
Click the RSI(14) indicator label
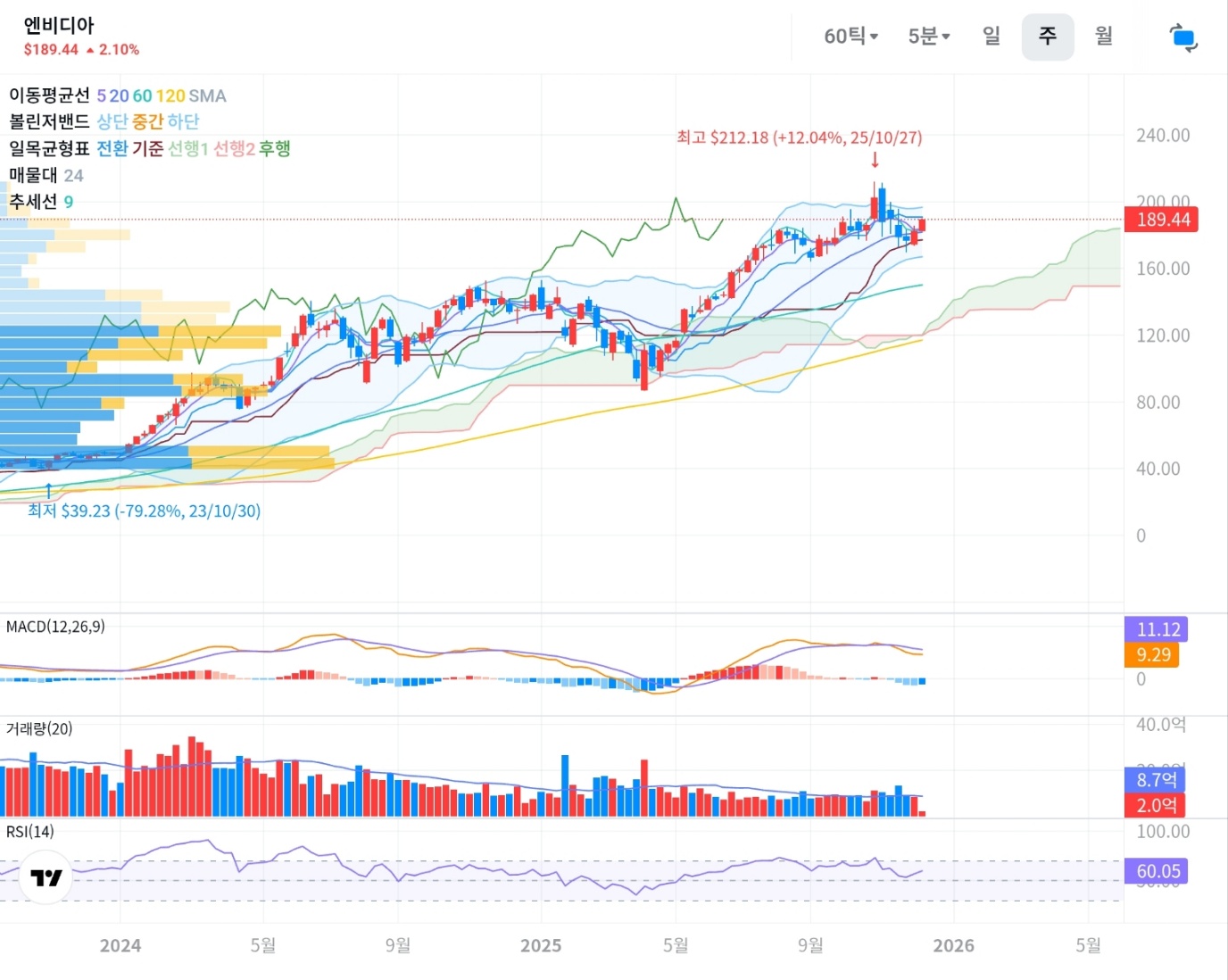tap(30, 831)
